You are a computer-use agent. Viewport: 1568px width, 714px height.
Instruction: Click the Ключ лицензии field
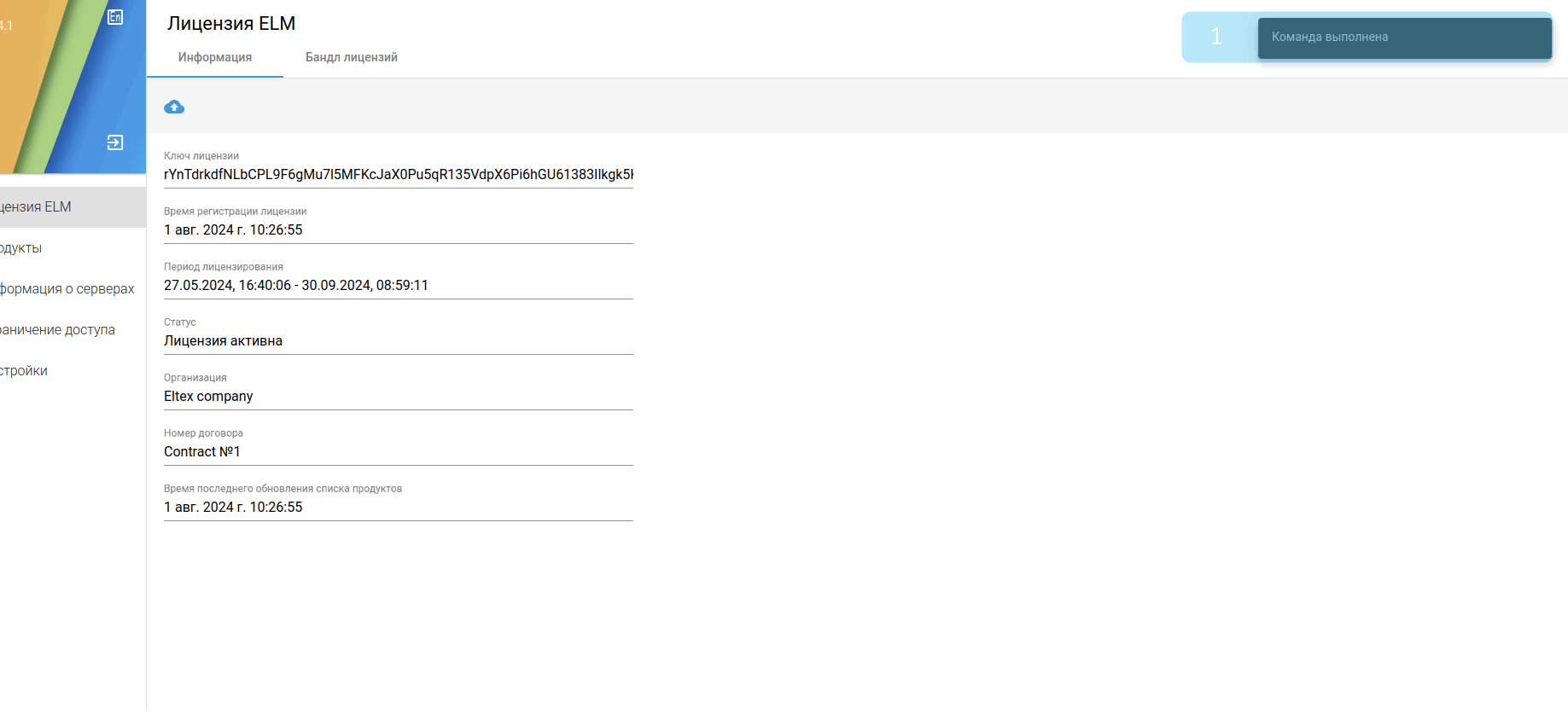tap(398, 175)
